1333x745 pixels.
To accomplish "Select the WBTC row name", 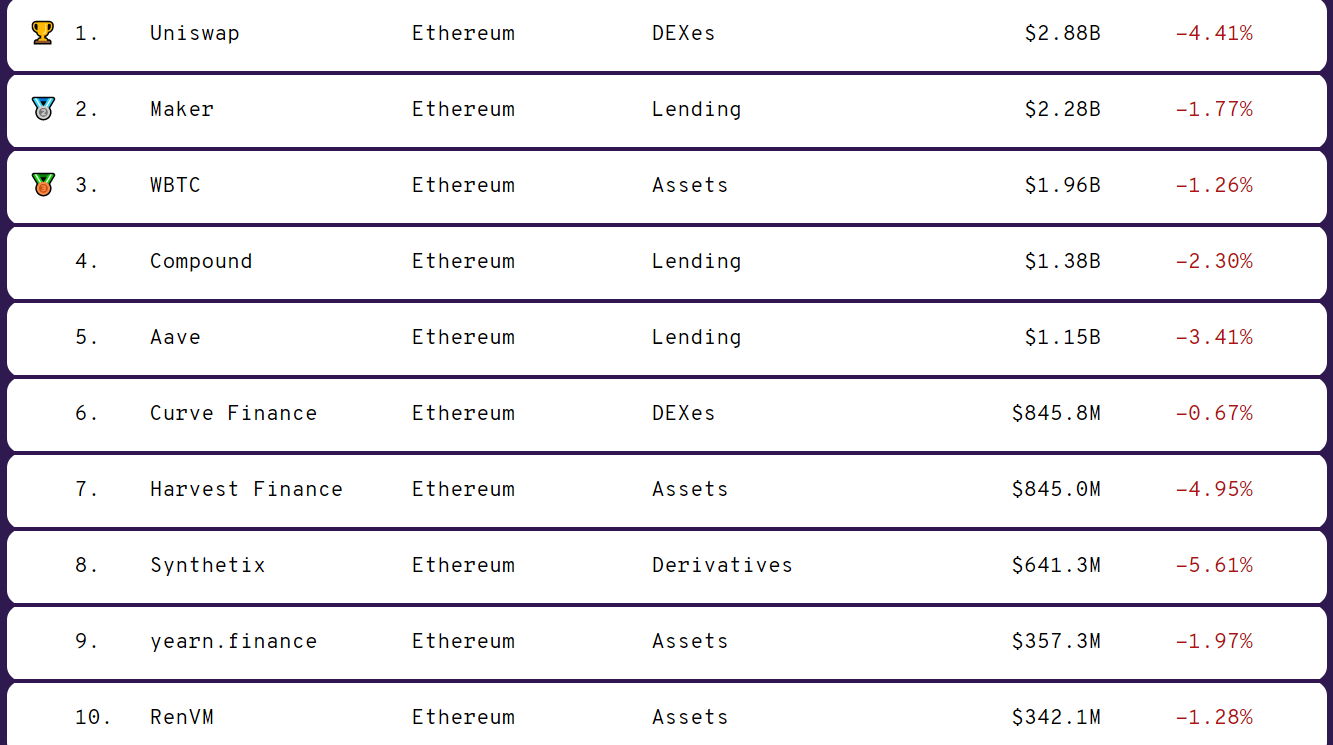I will point(175,185).
